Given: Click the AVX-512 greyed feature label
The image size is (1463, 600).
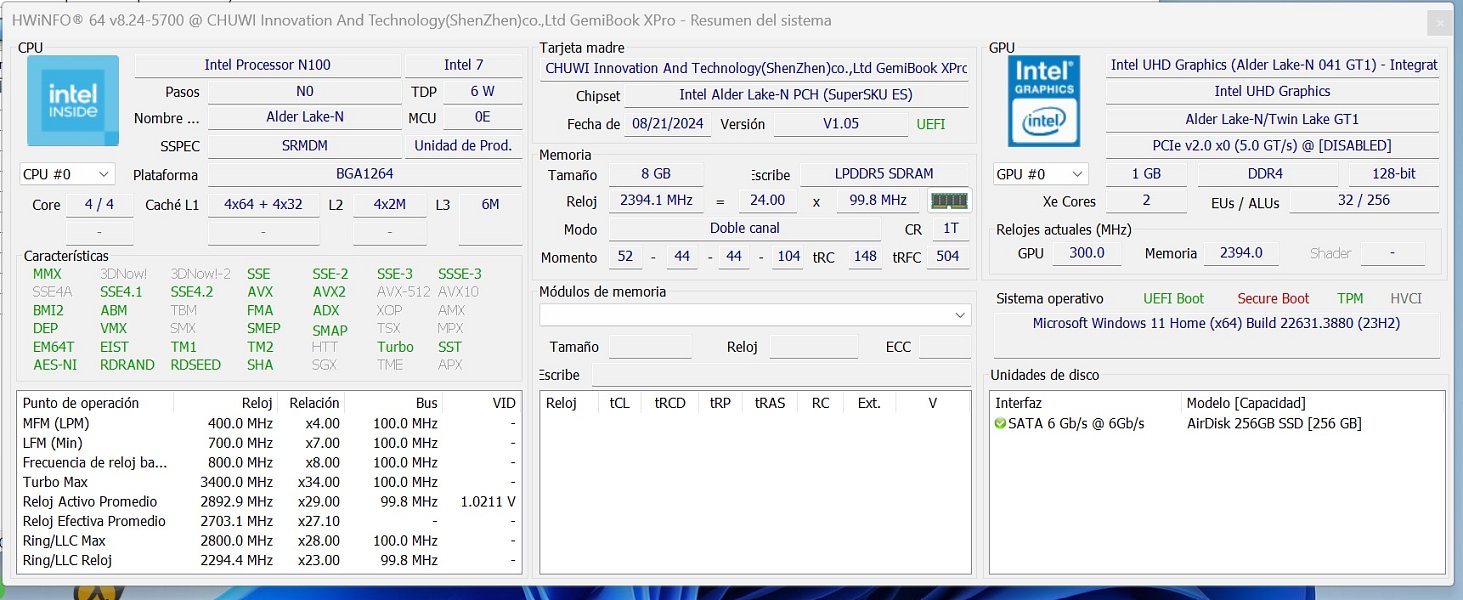Looking at the screenshot, I should point(402,292).
